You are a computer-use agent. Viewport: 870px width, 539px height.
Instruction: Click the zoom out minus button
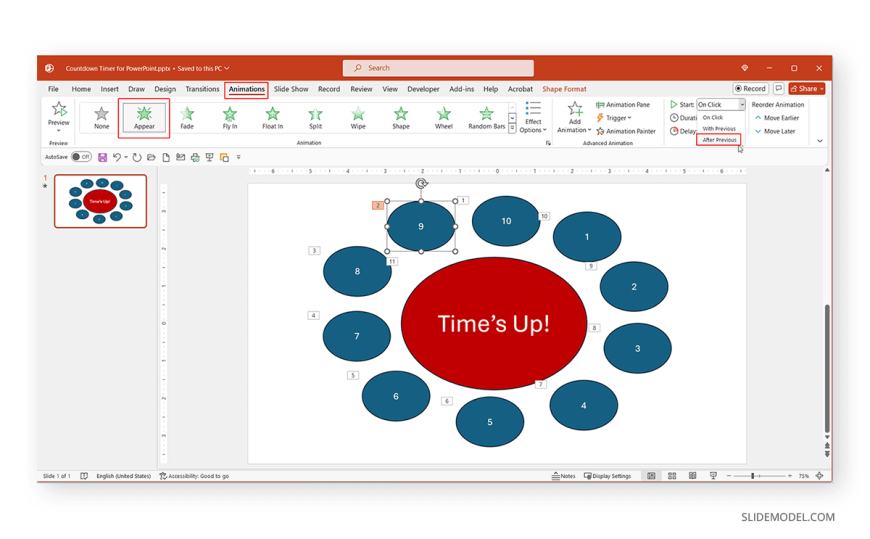tap(729, 476)
